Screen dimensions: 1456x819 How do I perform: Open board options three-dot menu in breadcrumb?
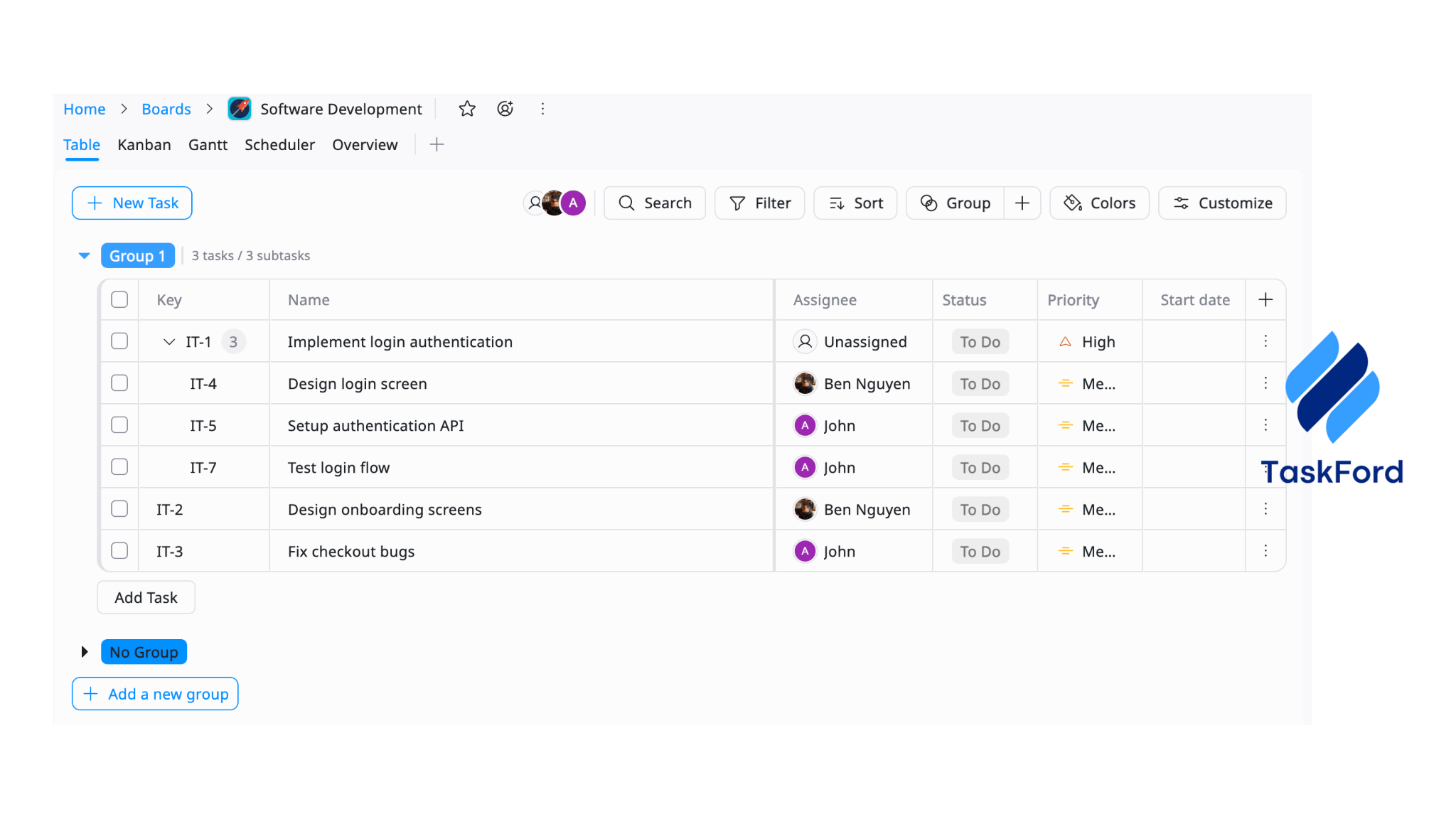pyautogui.click(x=542, y=109)
